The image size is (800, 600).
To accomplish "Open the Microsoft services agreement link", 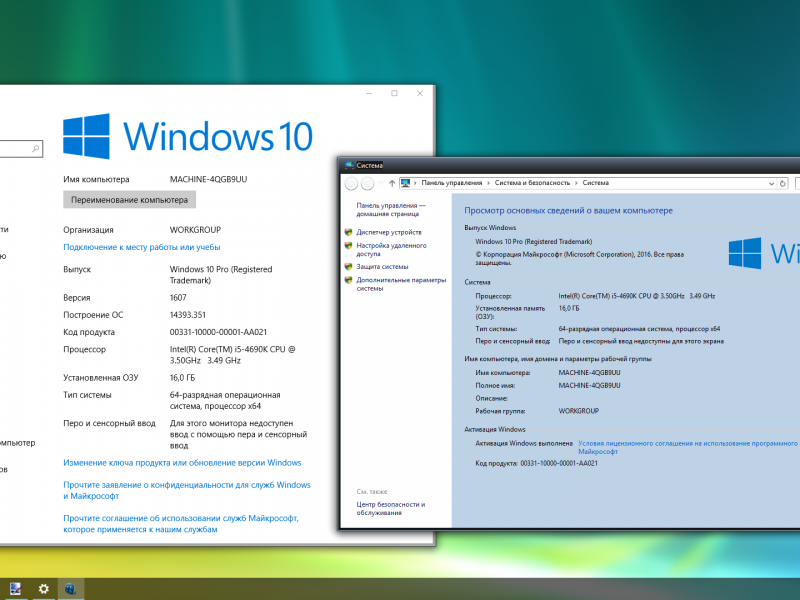I will coord(181,524).
